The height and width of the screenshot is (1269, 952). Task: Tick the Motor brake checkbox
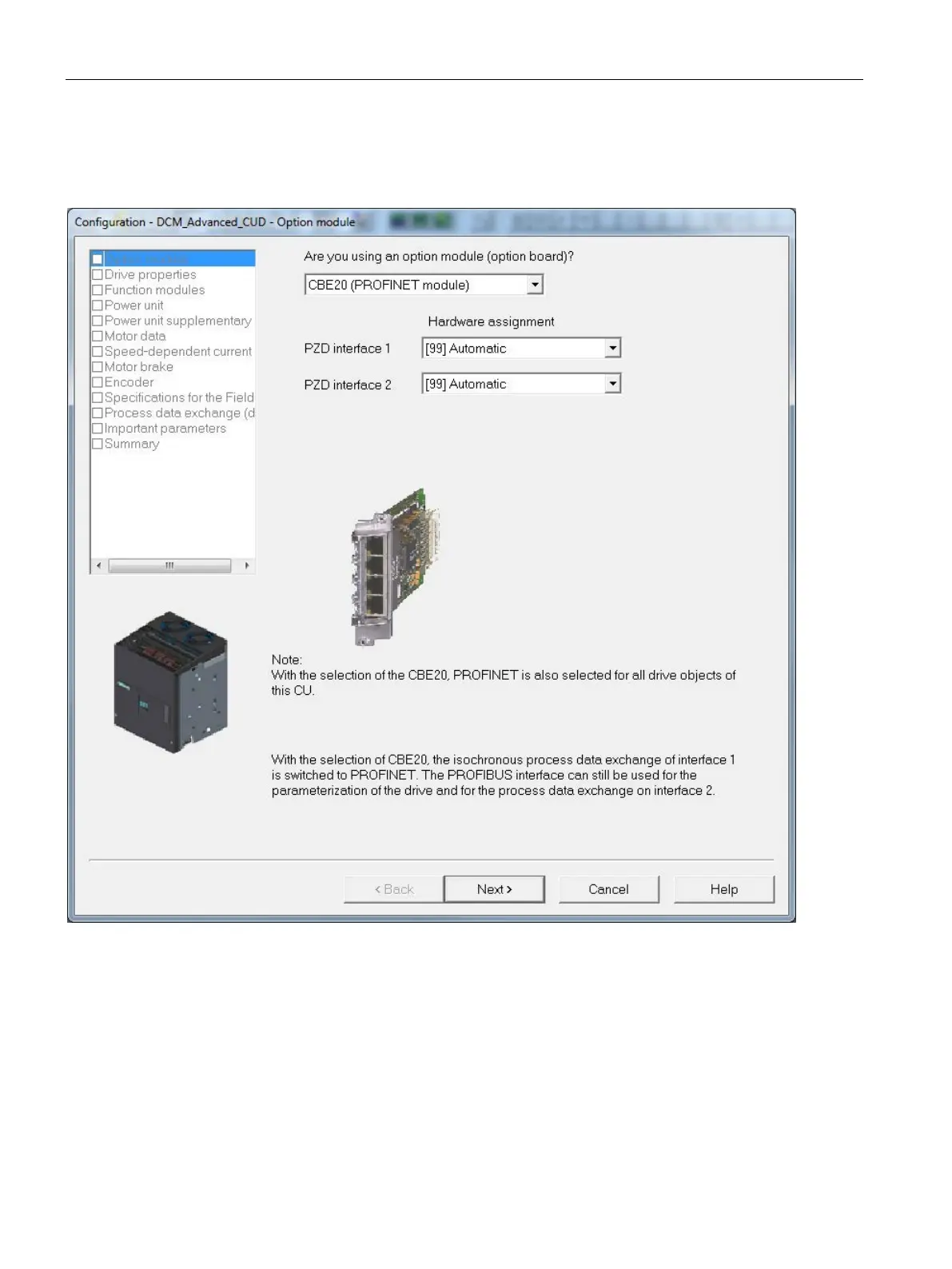(x=98, y=367)
